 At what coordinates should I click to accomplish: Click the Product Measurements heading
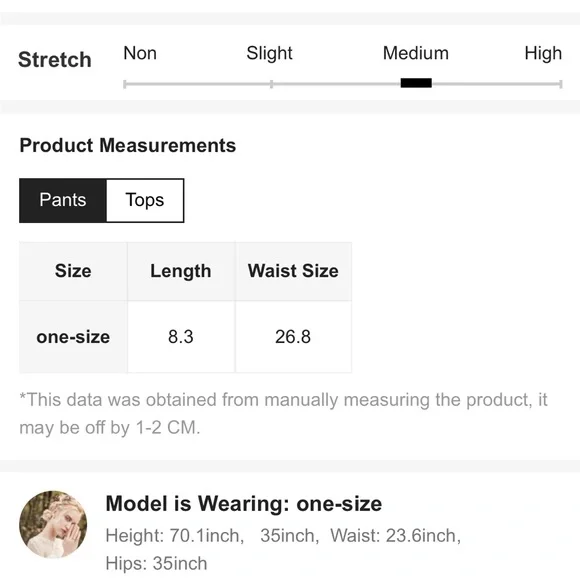128,145
